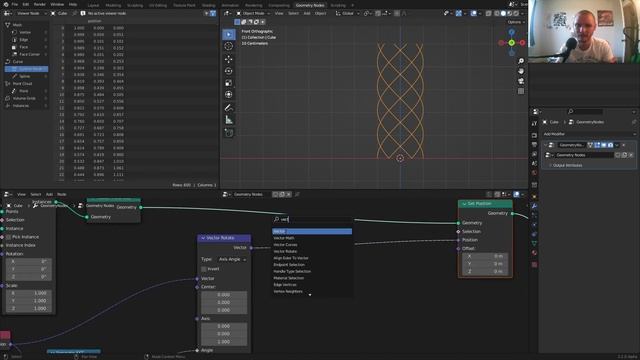This screenshot has height=360, width=640.
Task: Choose Vector Curves in search results
Action: [312, 245]
